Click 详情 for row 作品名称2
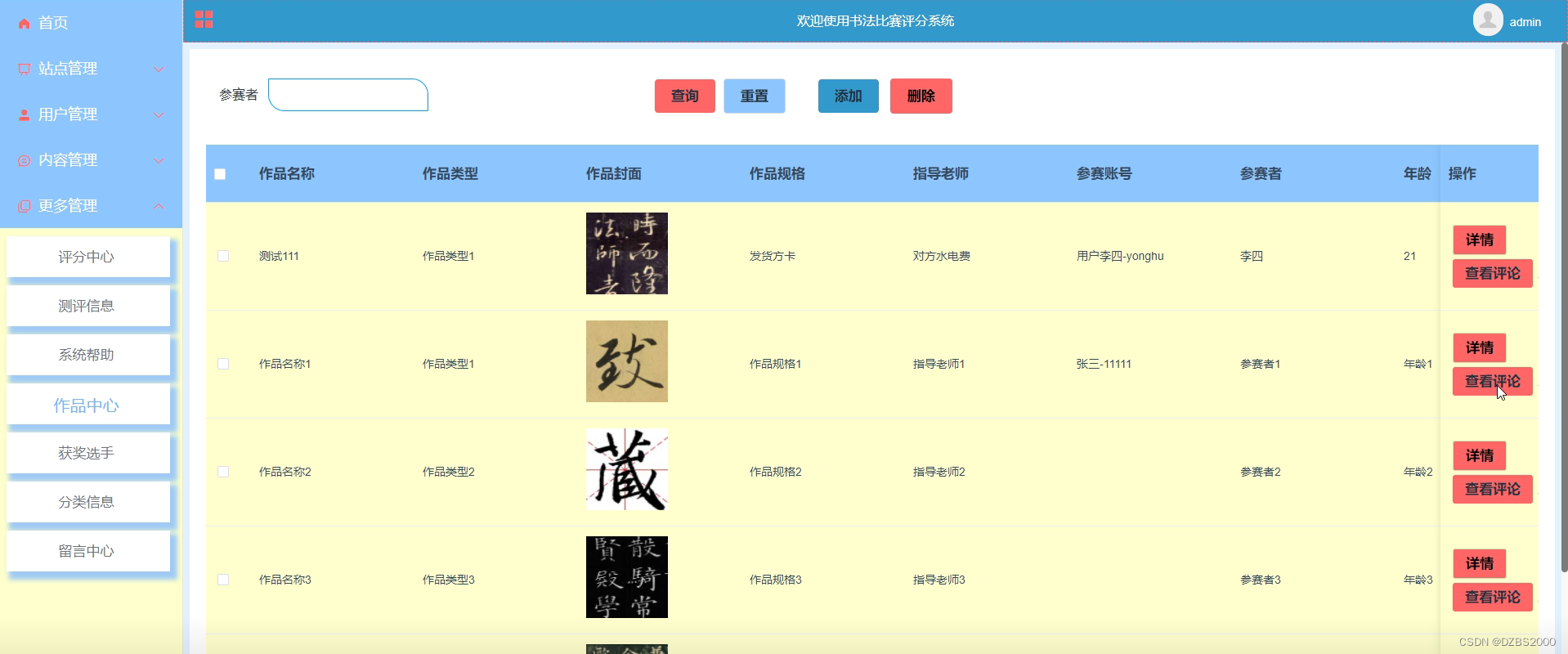Image resolution: width=1568 pixels, height=654 pixels. tap(1480, 455)
